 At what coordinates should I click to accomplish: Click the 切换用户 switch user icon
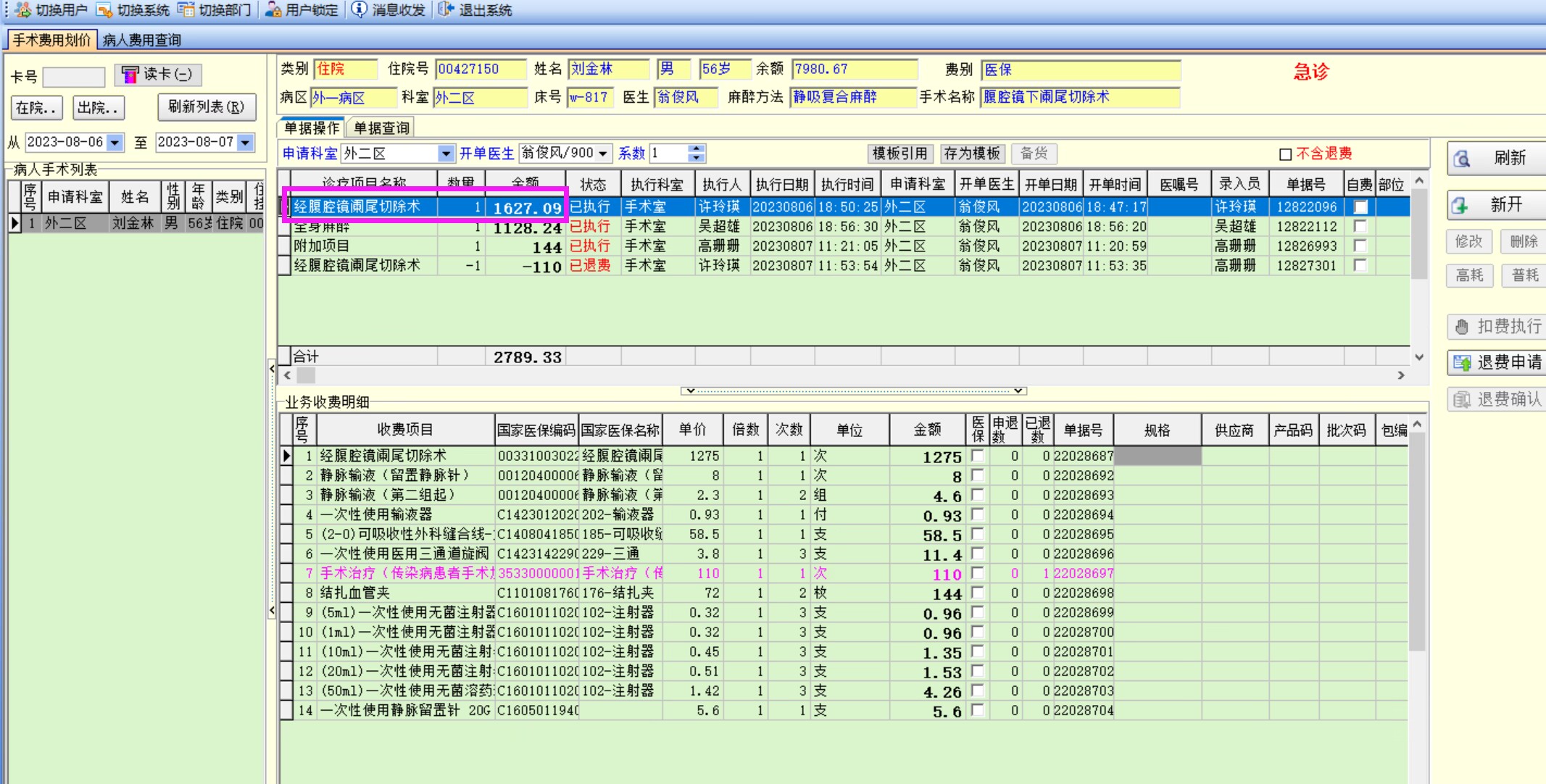[x=24, y=9]
